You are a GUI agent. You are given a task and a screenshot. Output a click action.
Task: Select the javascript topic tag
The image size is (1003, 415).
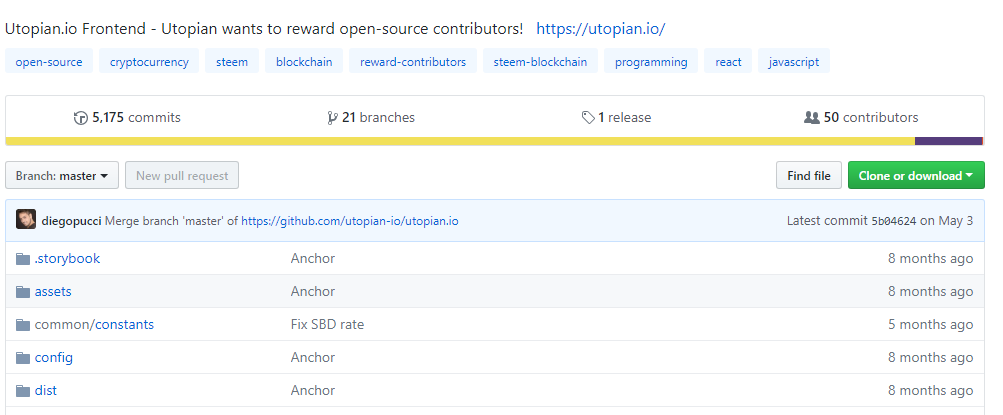(794, 62)
